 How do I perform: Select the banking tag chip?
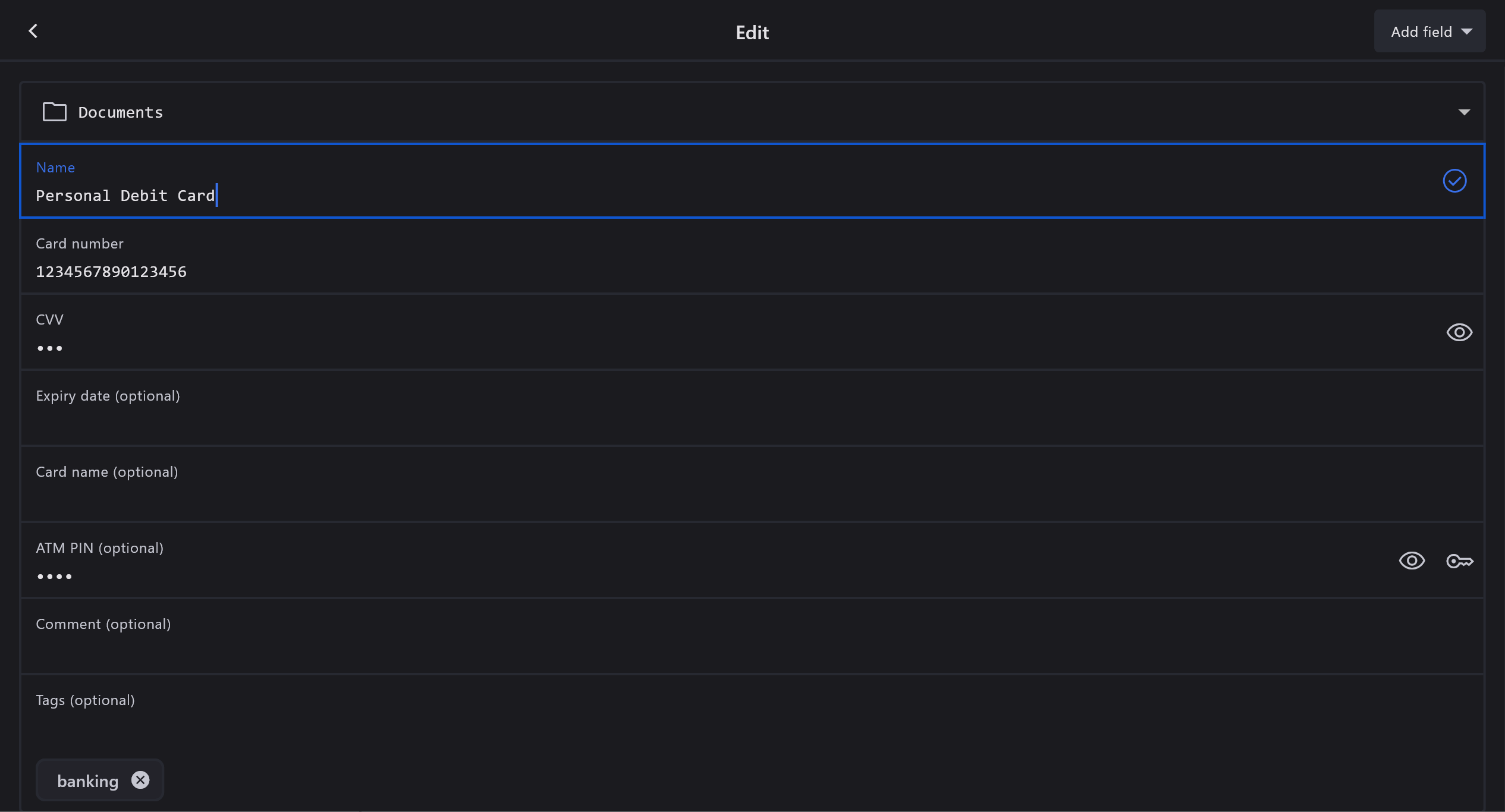[x=88, y=781]
